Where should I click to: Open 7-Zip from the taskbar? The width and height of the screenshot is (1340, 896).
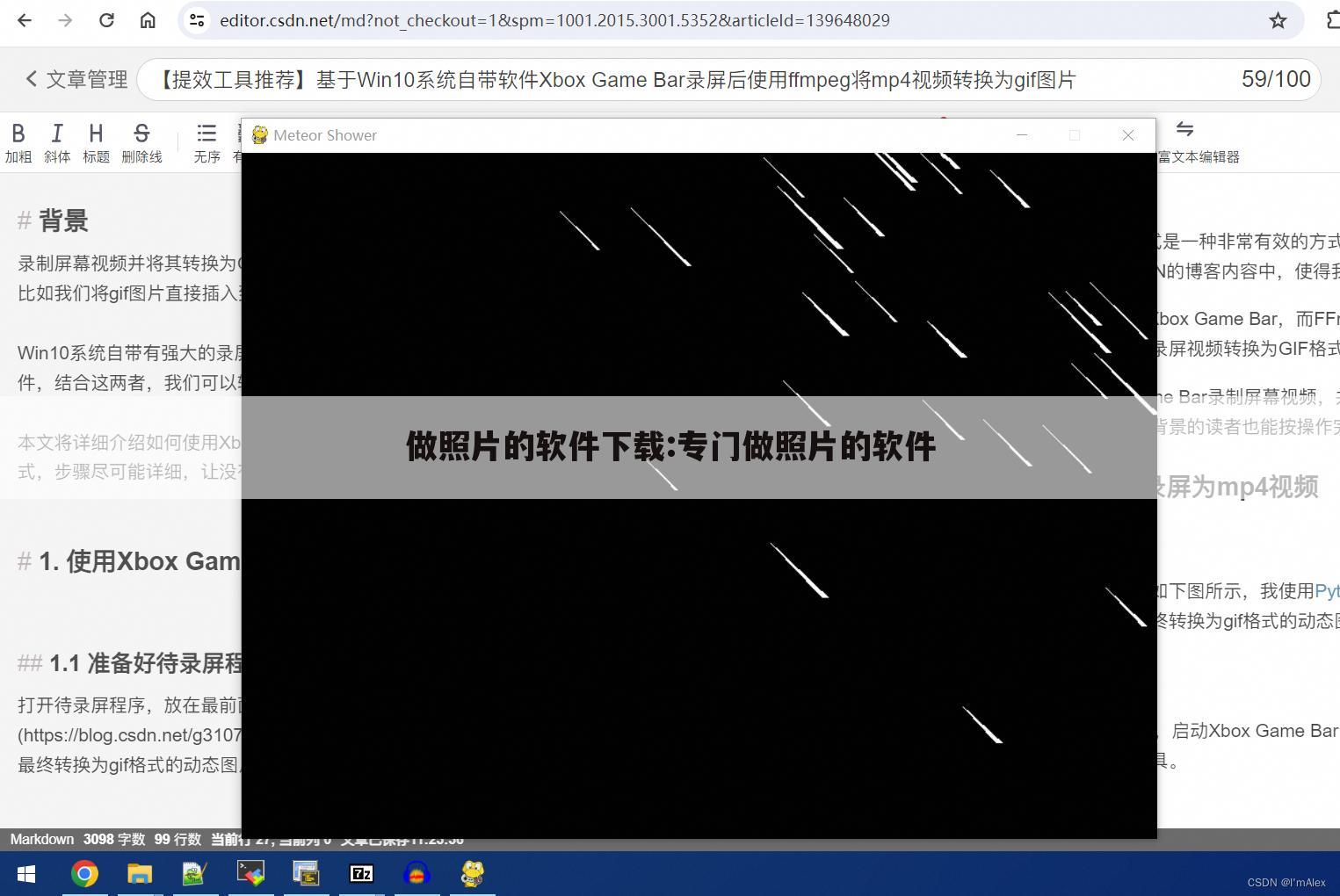coord(361,874)
